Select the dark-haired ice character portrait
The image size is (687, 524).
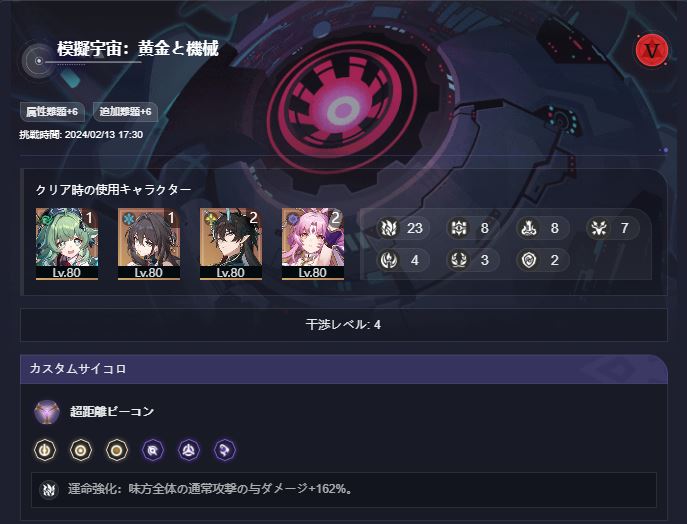click(x=149, y=244)
